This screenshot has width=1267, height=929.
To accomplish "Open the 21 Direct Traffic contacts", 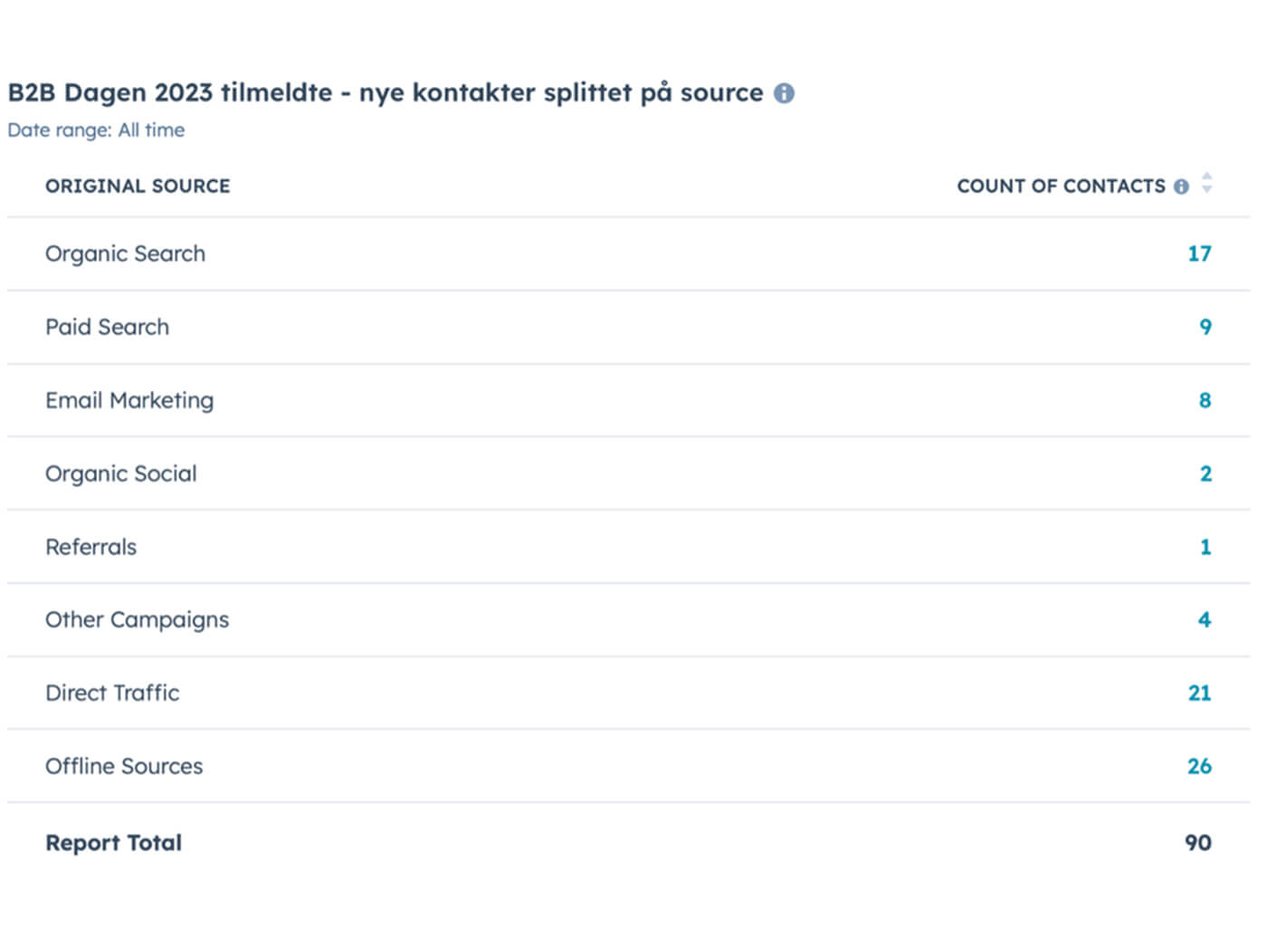I will coord(1199,693).
